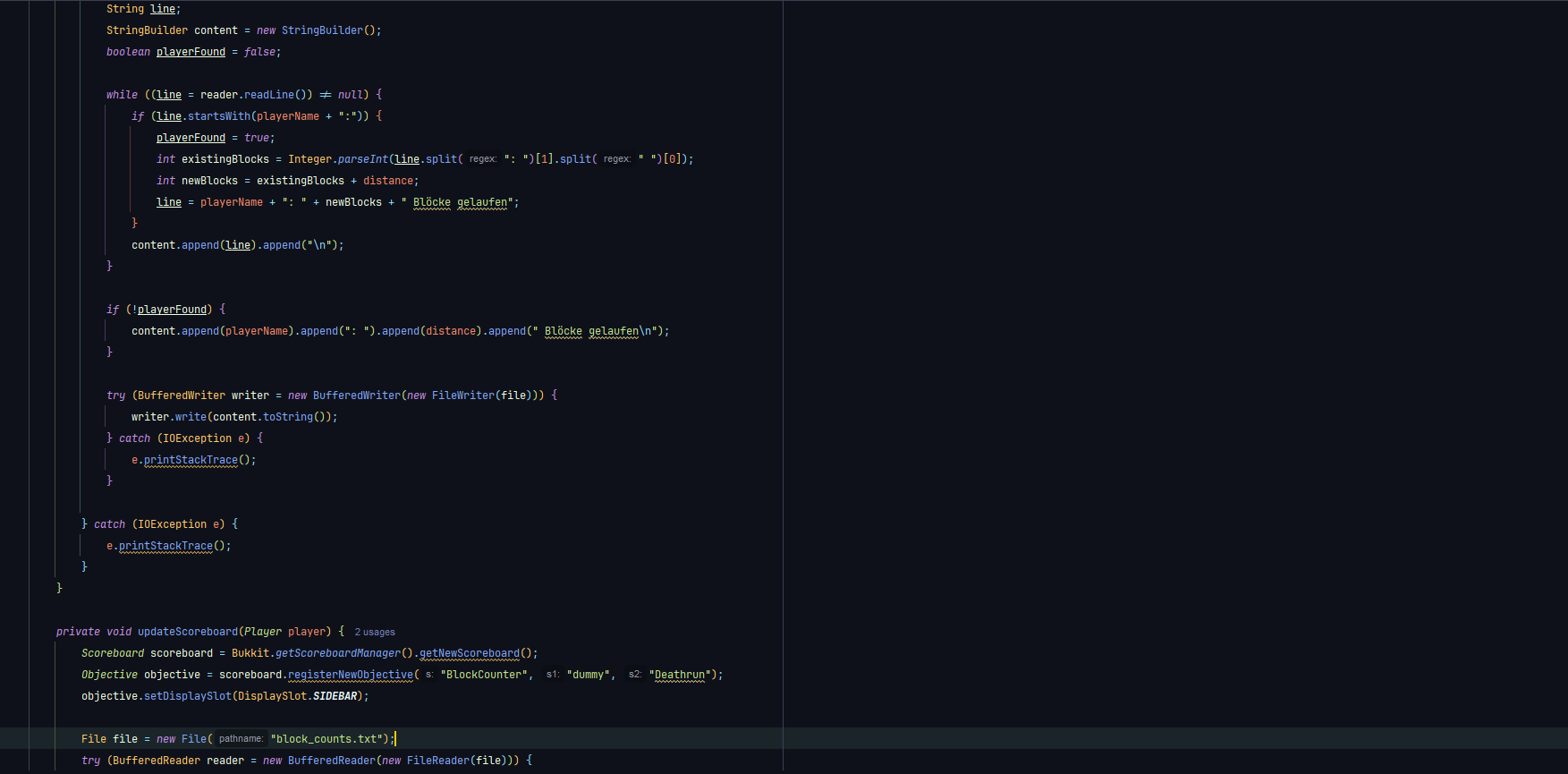Viewport: 1568px width, 774px height.
Task: Click the SIDEBAR constant
Action: click(335, 696)
